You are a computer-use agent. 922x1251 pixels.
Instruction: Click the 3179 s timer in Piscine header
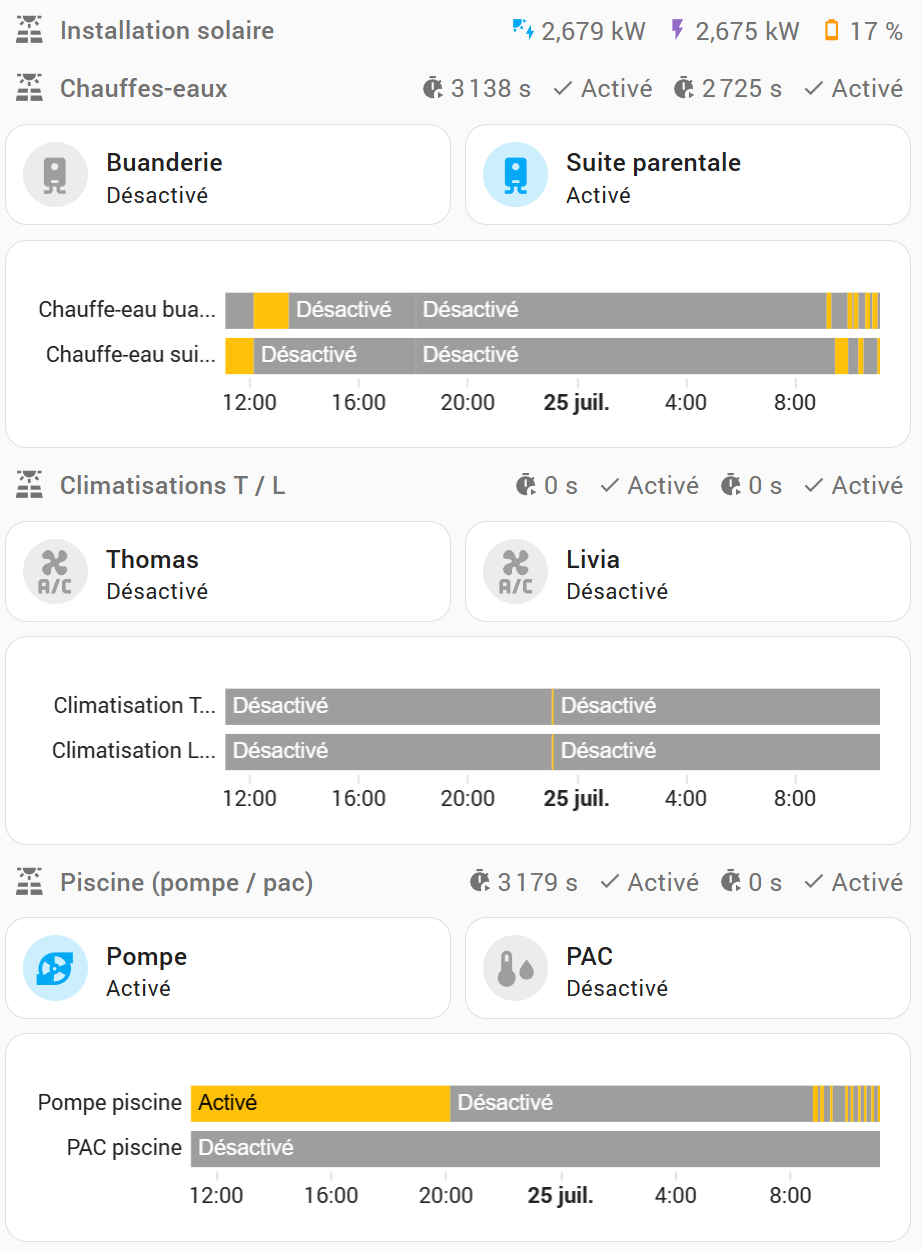tap(523, 882)
